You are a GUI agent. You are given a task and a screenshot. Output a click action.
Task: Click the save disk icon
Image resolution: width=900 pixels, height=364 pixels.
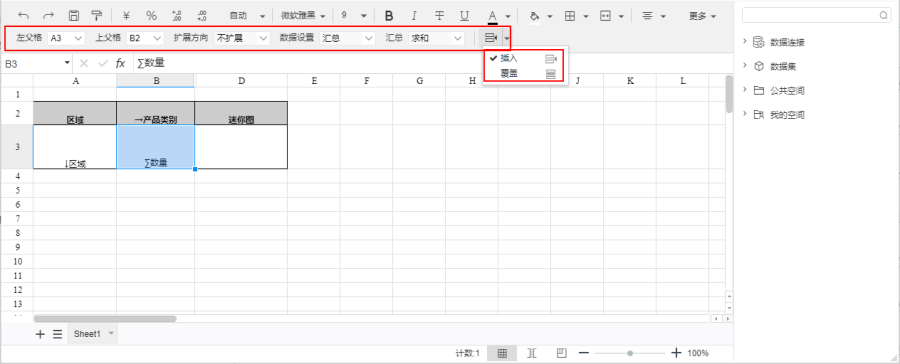tap(73, 16)
